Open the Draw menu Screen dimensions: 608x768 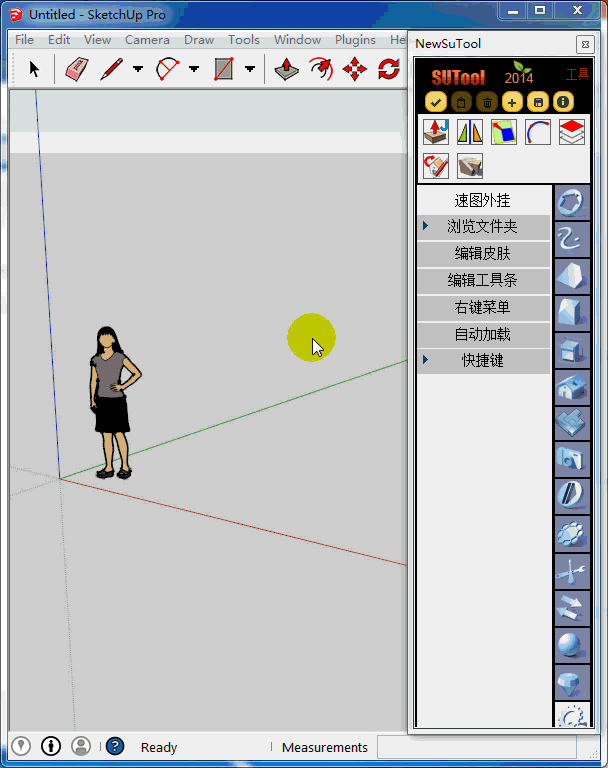199,40
